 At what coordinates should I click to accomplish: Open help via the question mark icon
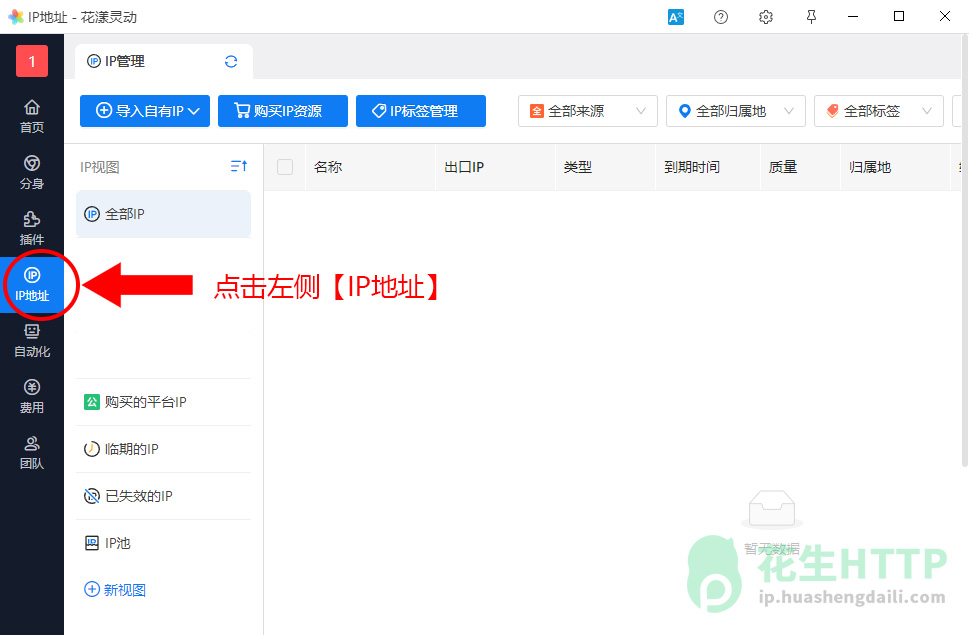pos(721,17)
